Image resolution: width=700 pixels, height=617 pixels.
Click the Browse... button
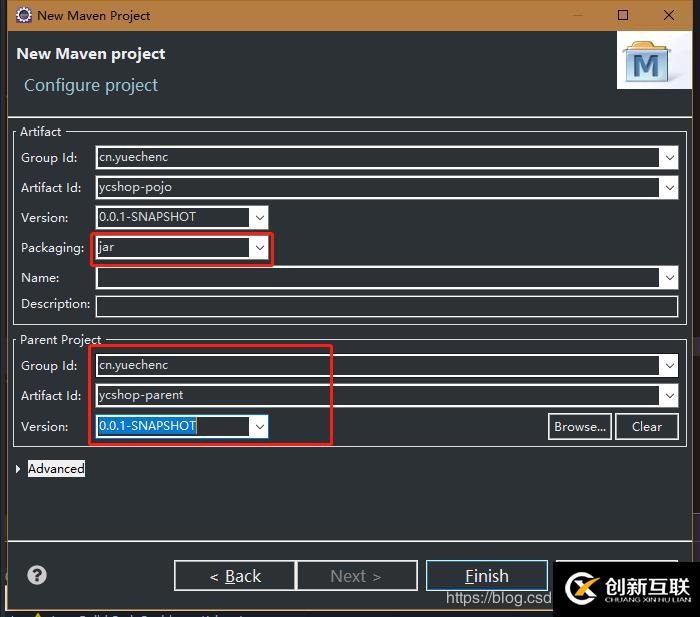point(579,427)
